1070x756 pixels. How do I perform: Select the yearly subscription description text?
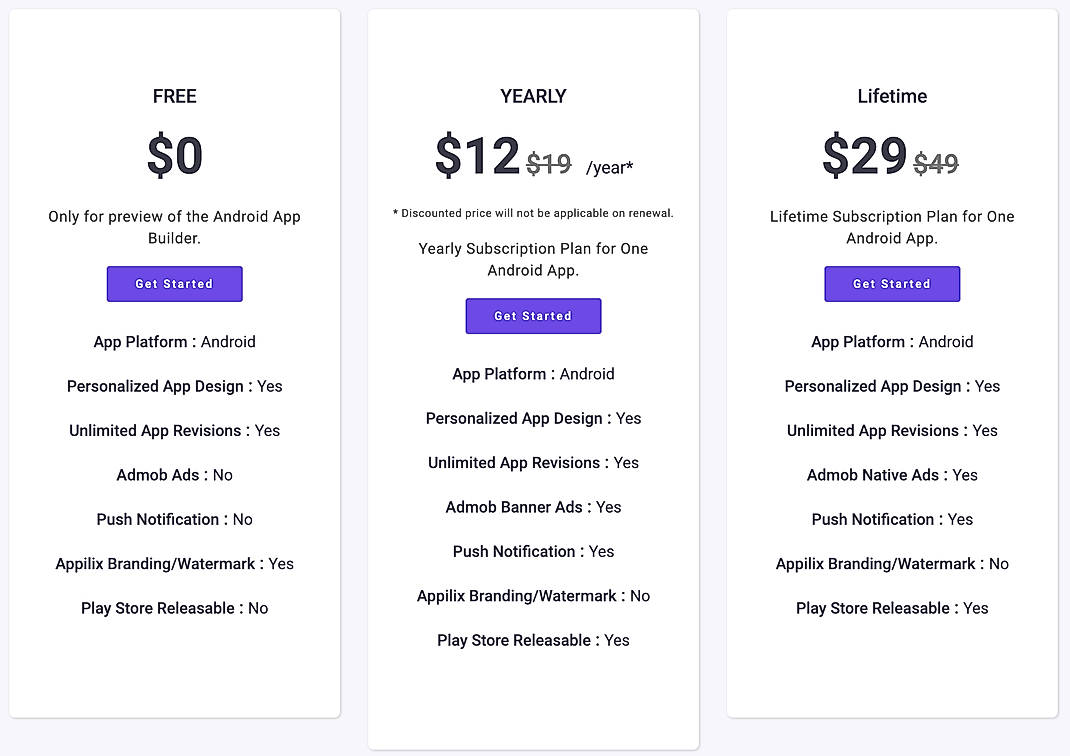(x=533, y=259)
